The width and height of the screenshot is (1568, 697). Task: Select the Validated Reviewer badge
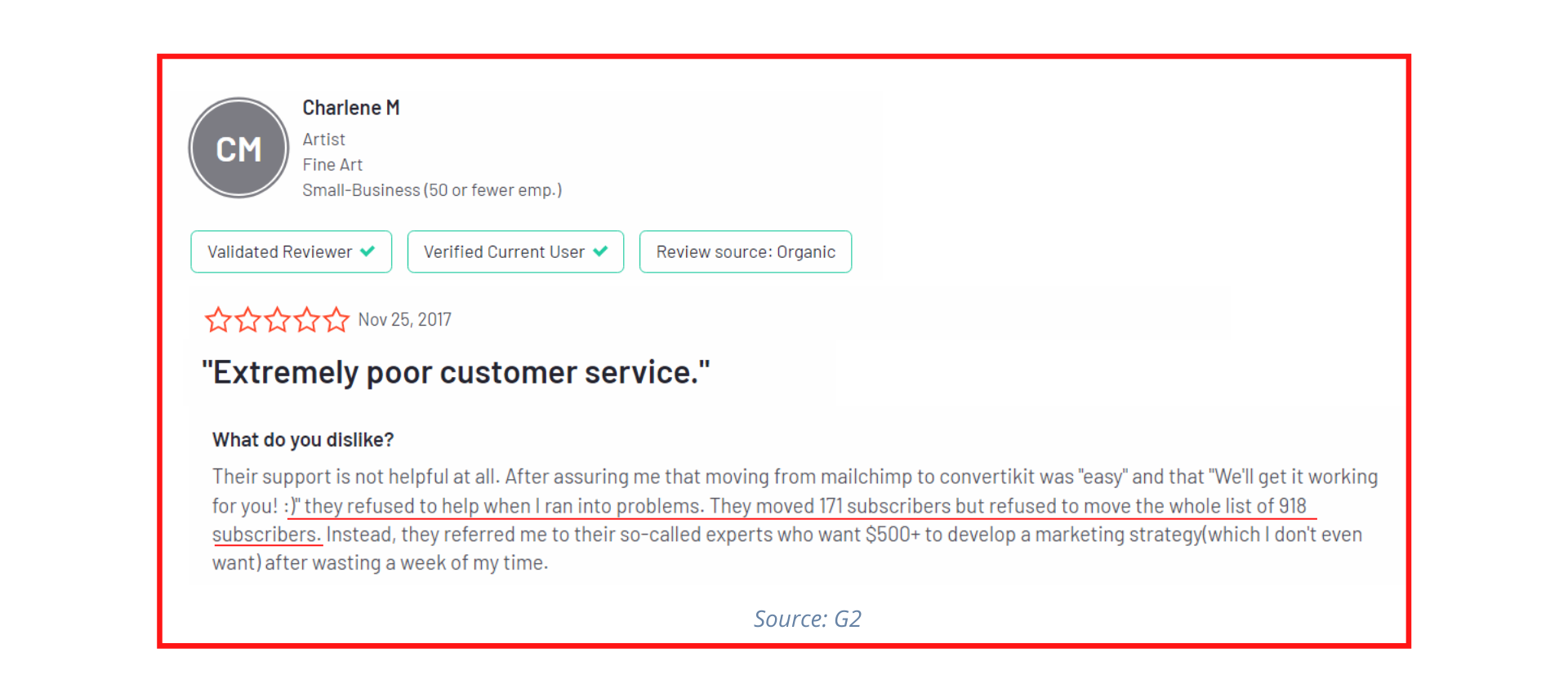click(x=292, y=251)
